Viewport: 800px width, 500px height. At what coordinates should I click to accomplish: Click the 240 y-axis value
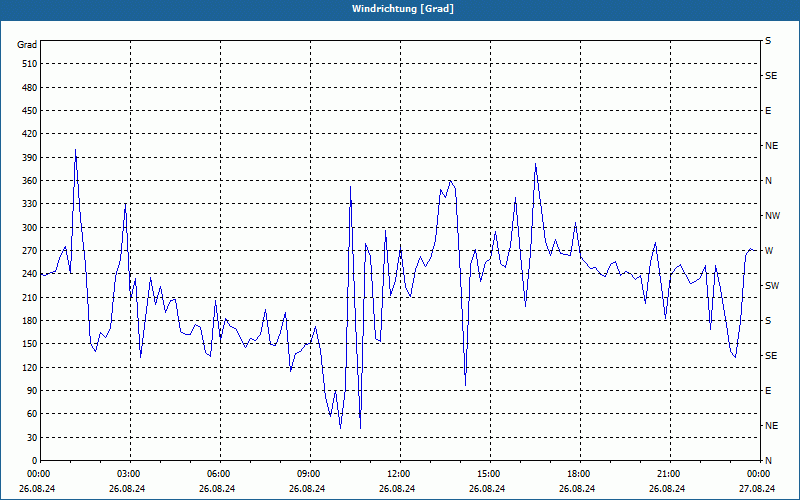pyautogui.click(x=30, y=274)
